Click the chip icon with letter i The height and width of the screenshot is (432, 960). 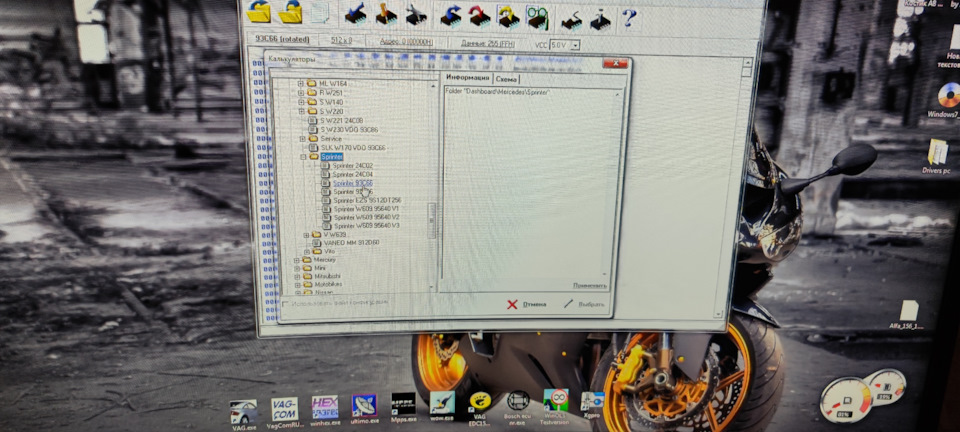click(x=600, y=20)
